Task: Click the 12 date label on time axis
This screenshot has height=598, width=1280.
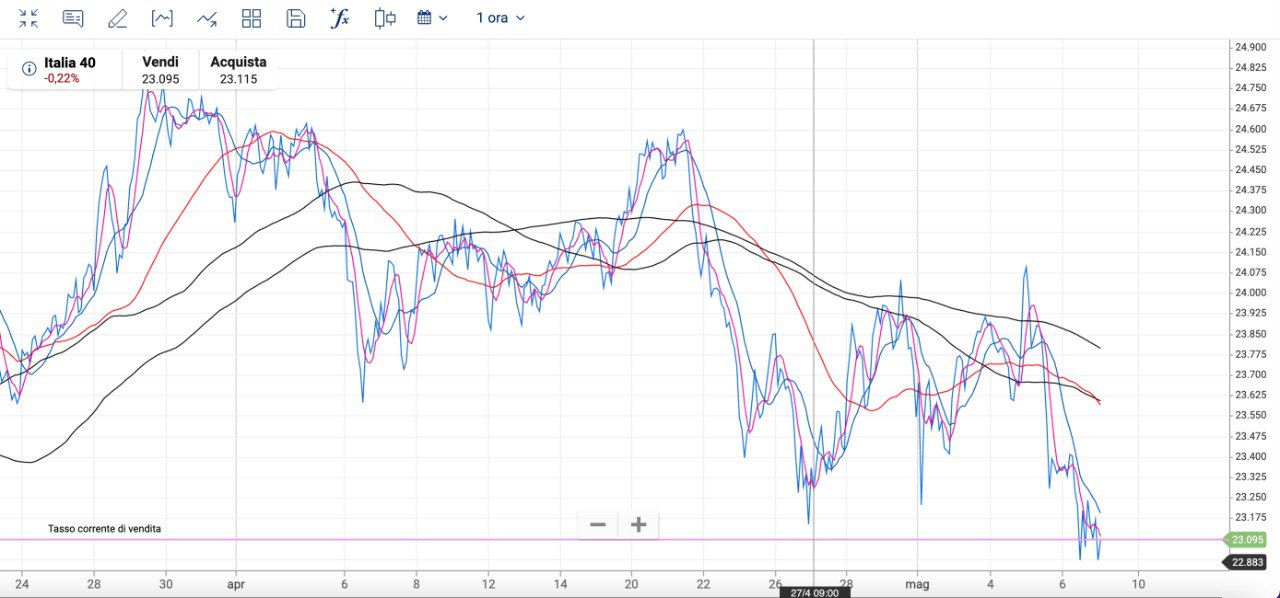Action: (x=488, y=584)
